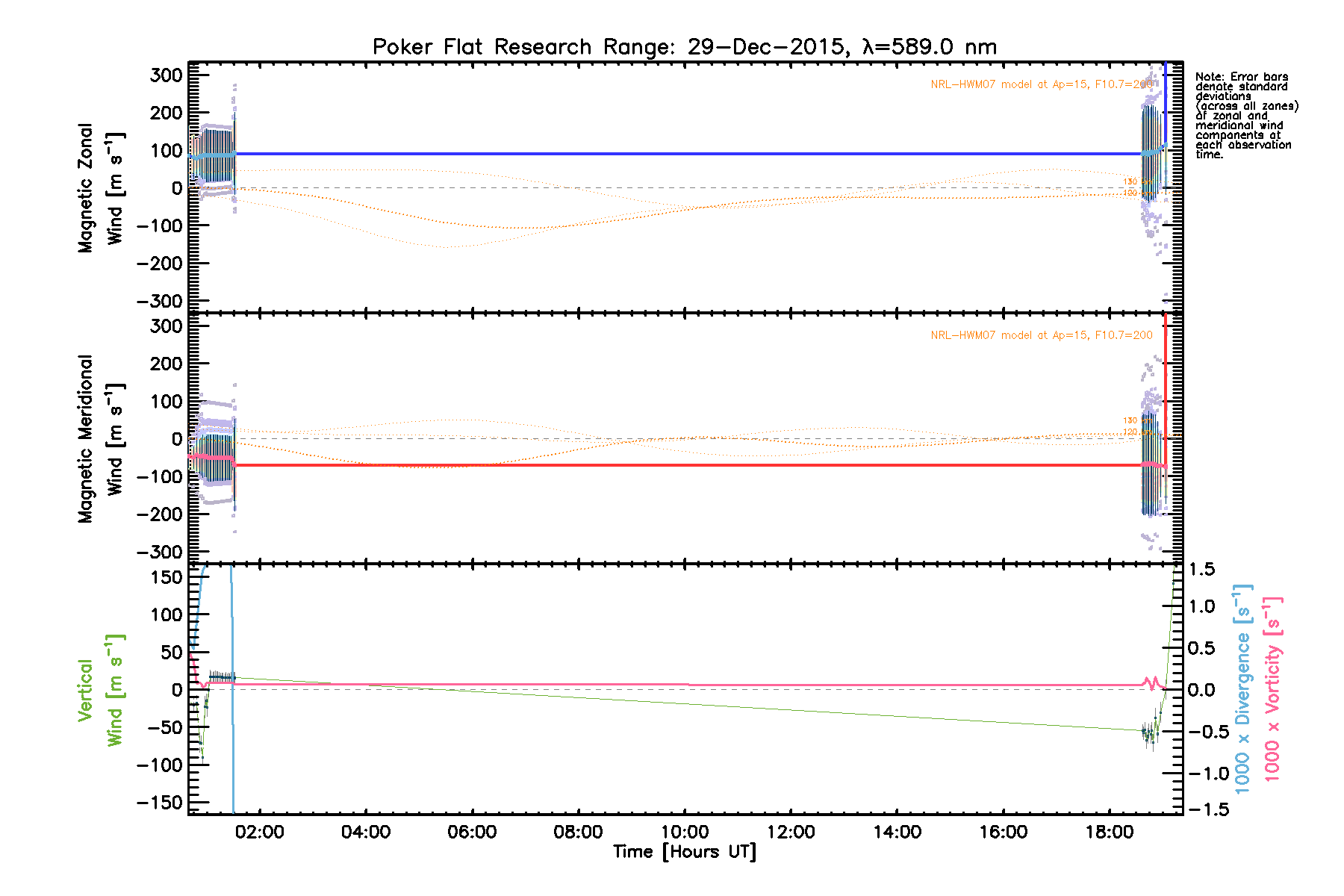Click the pink 1000 x Vorticity label
The height and width of the screenshot is (896, 1344).
click(1272, 688)
